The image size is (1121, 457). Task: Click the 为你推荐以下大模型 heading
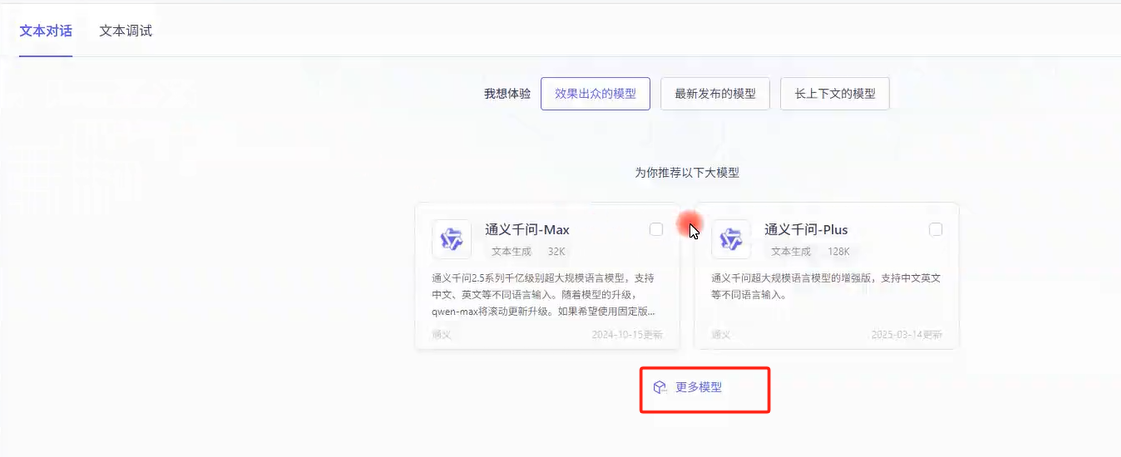point(687,173)
